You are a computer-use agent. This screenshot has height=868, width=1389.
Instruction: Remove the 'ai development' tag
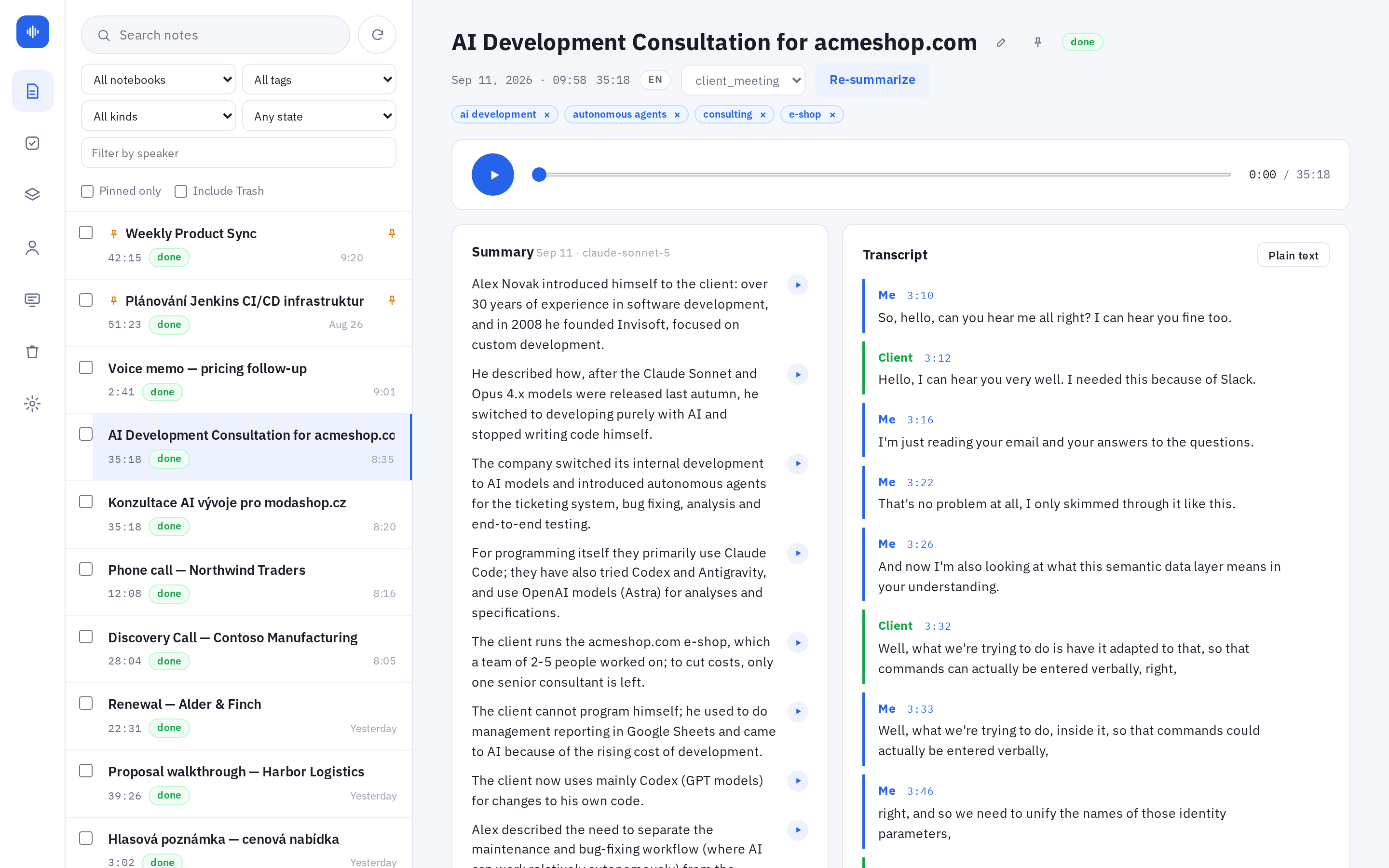point(547,115)
